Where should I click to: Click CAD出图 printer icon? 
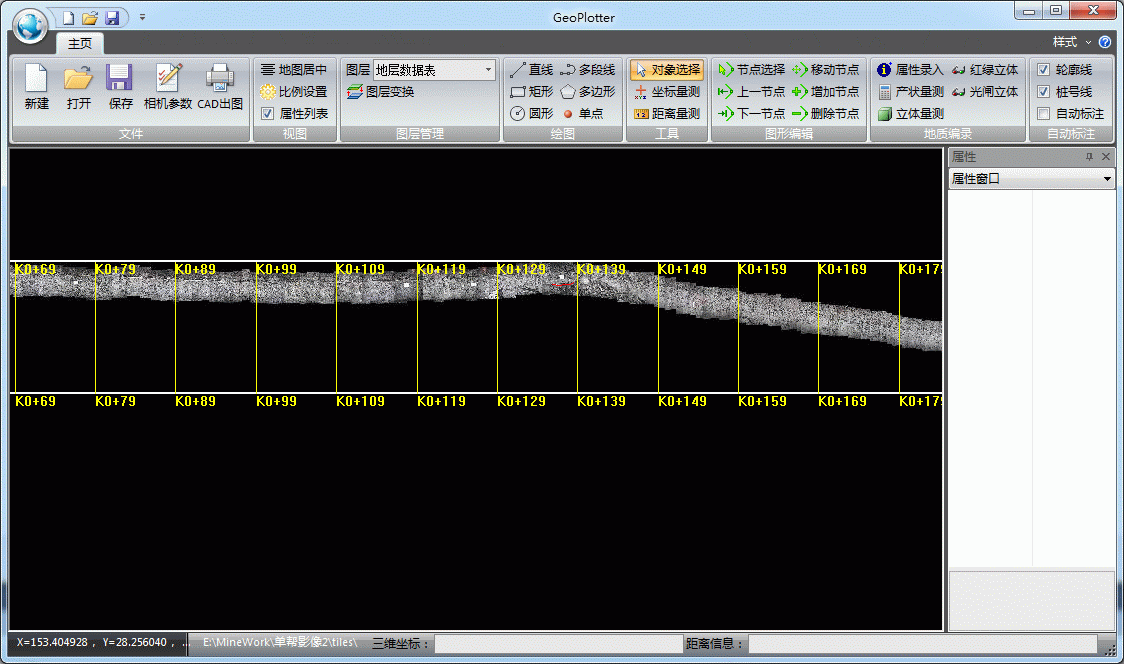[x=220, y=87]
